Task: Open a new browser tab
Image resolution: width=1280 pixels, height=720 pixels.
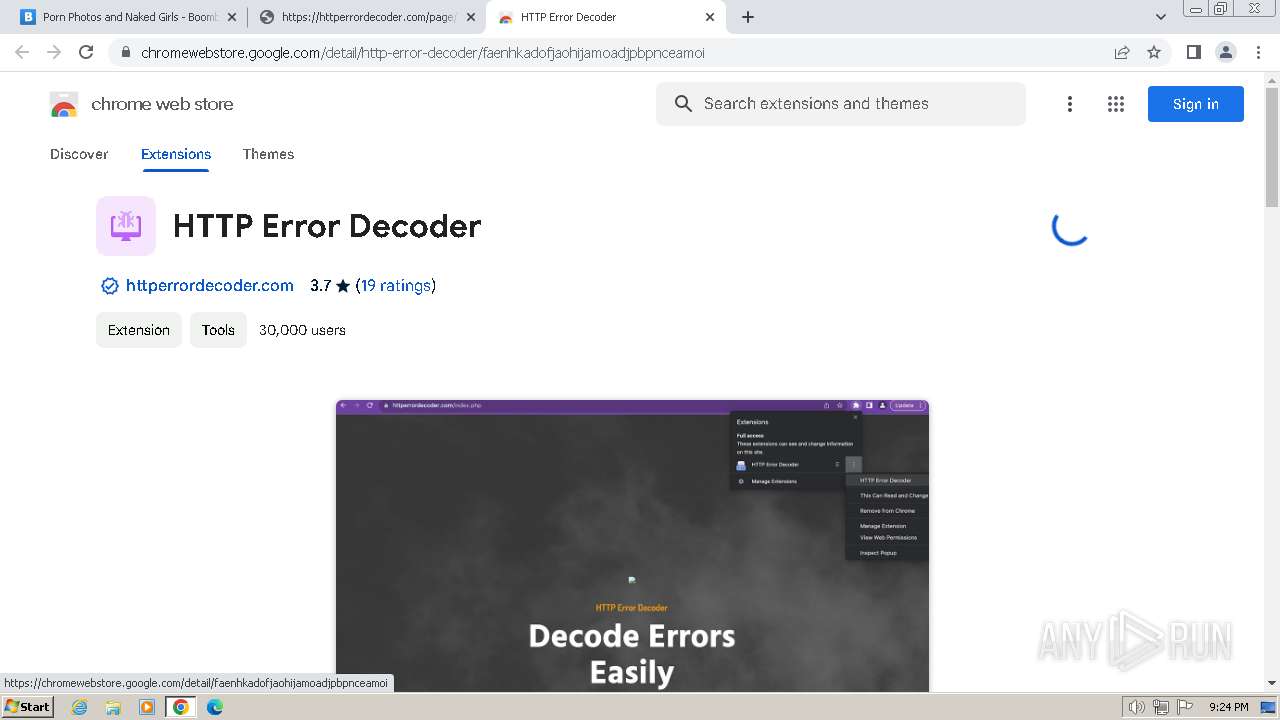Action: (748, 17)
